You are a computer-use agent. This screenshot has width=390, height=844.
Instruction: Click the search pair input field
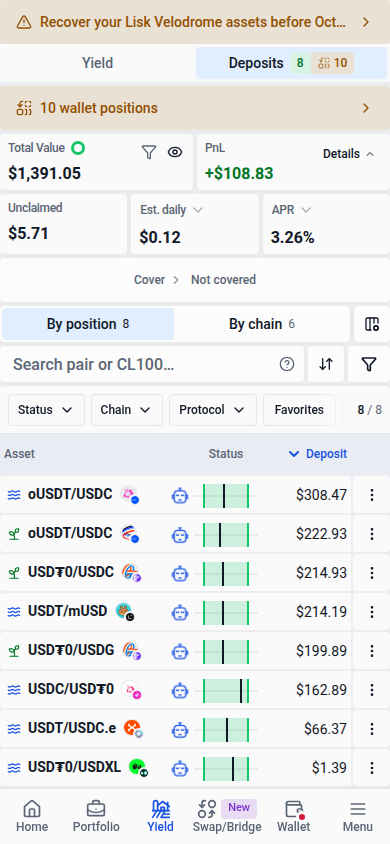[x=152, y=364]
